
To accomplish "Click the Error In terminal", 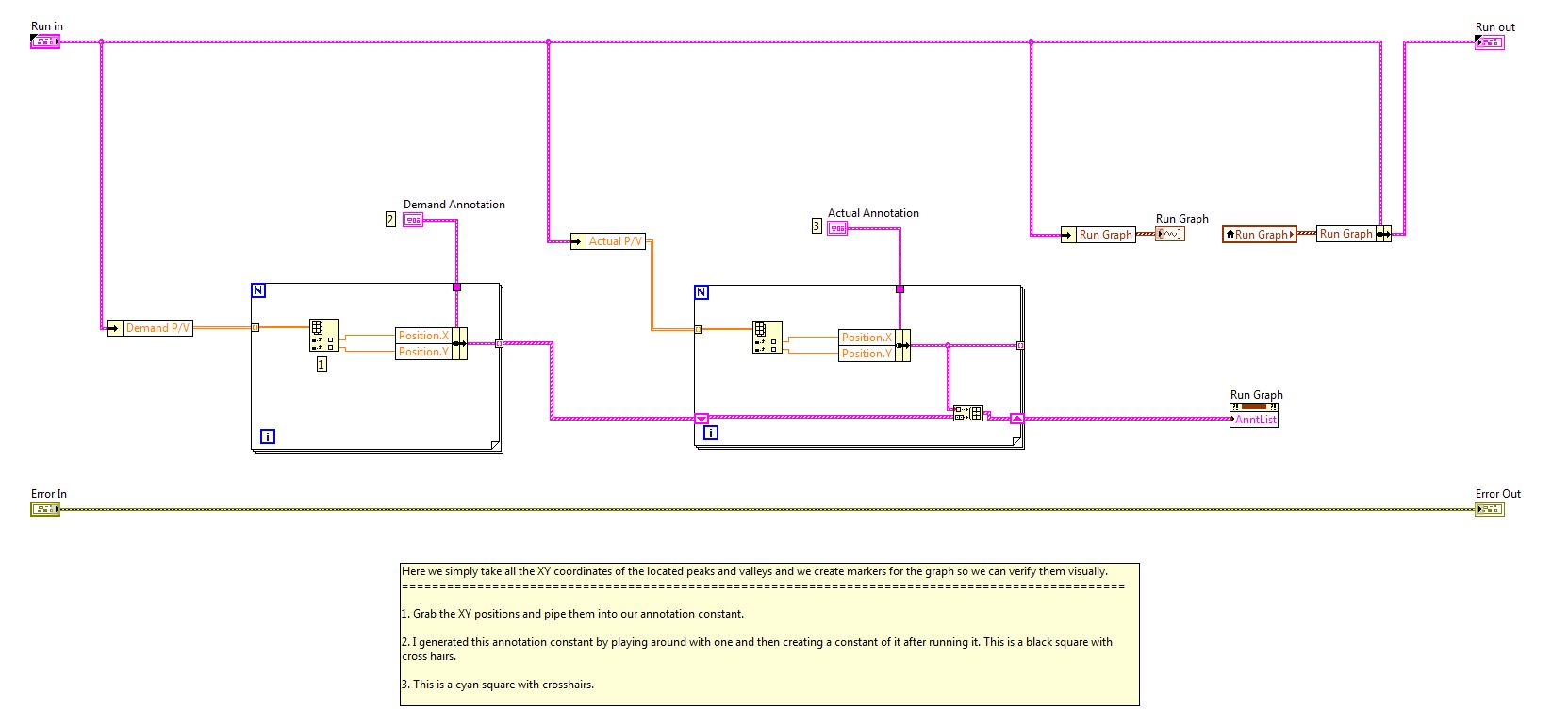I will pos(45,509).
